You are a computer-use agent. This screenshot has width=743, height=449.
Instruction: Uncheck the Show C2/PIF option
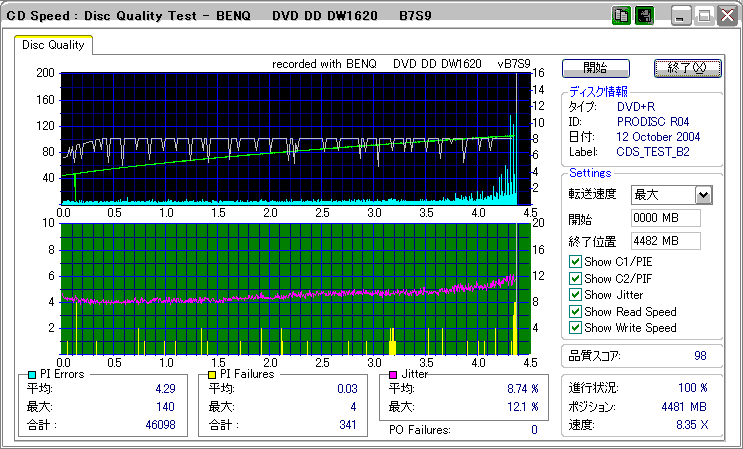point(575,278)
